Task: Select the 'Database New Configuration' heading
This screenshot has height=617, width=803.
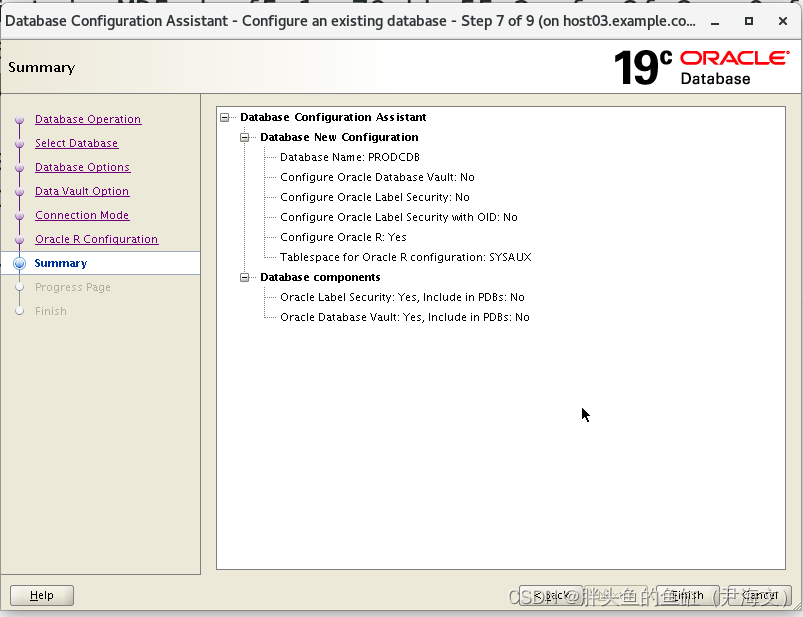Action: [x=339, y=137]
